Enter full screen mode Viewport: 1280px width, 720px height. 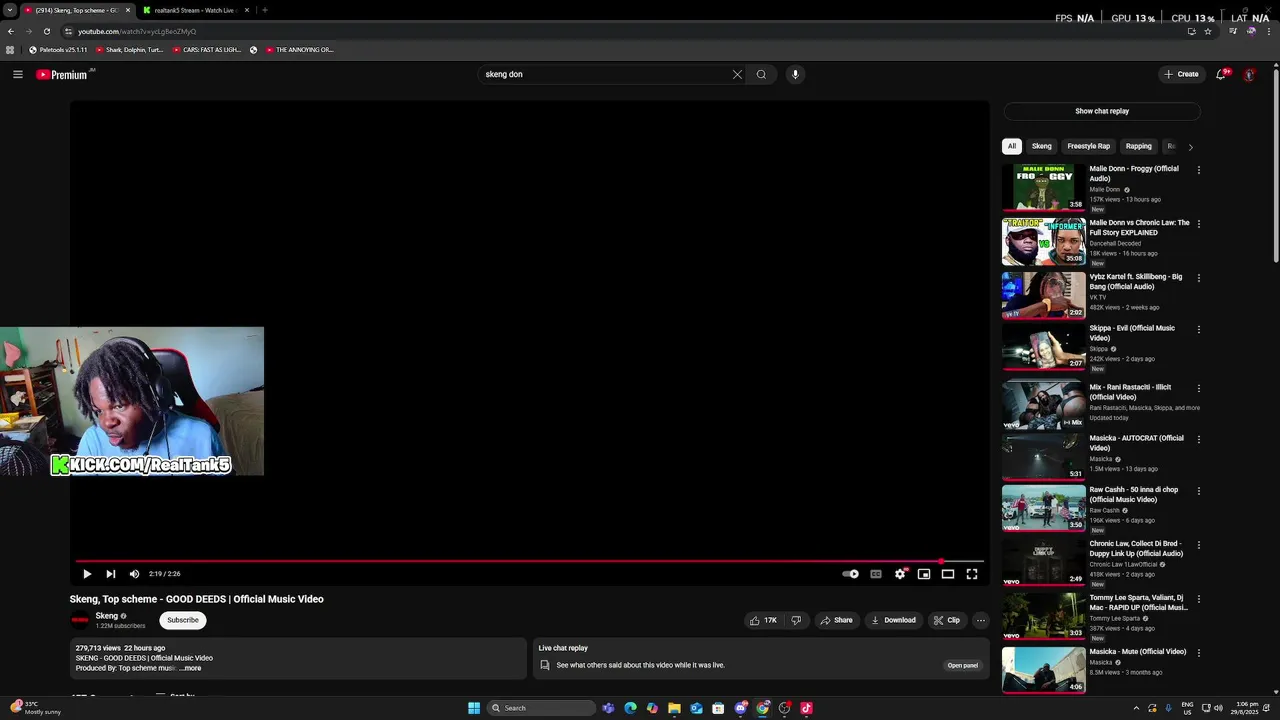[x=972, y=574]
